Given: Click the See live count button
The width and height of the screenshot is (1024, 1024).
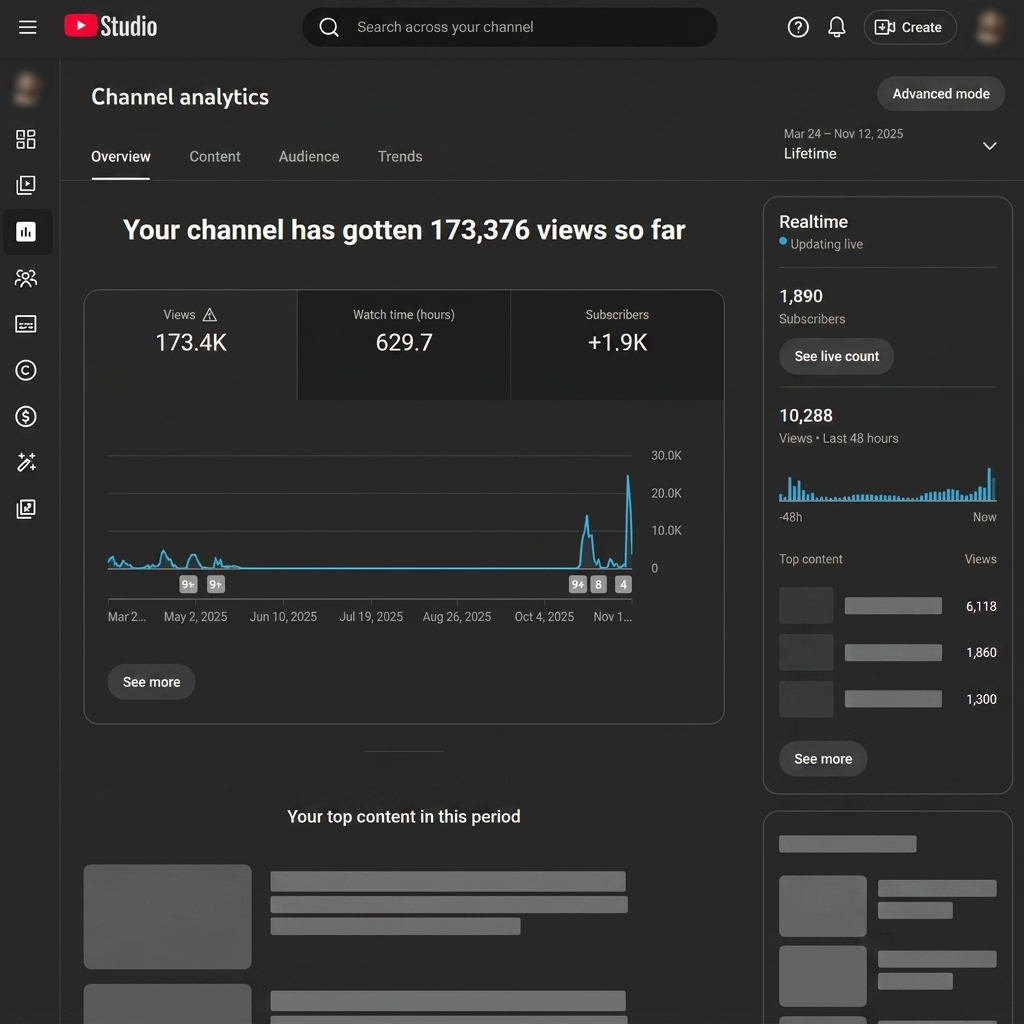Looking at the screenshot, I should pos(836,356).
